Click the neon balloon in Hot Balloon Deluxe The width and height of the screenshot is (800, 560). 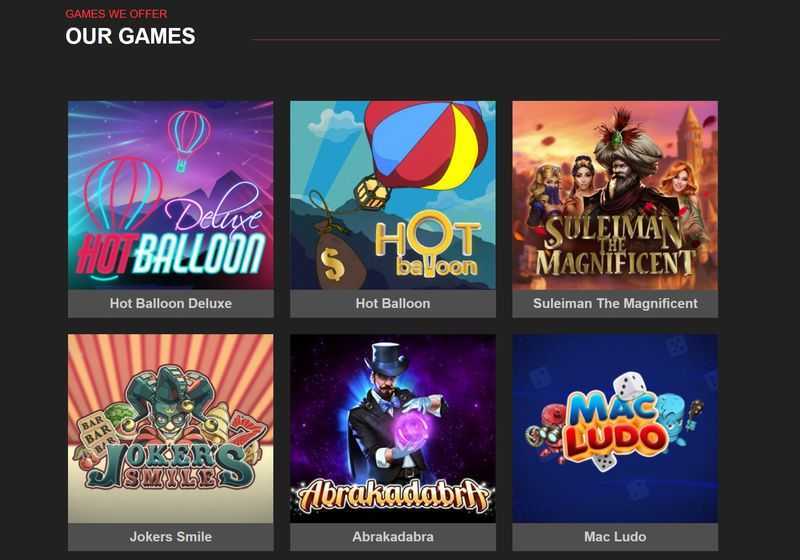click(121, 196)
